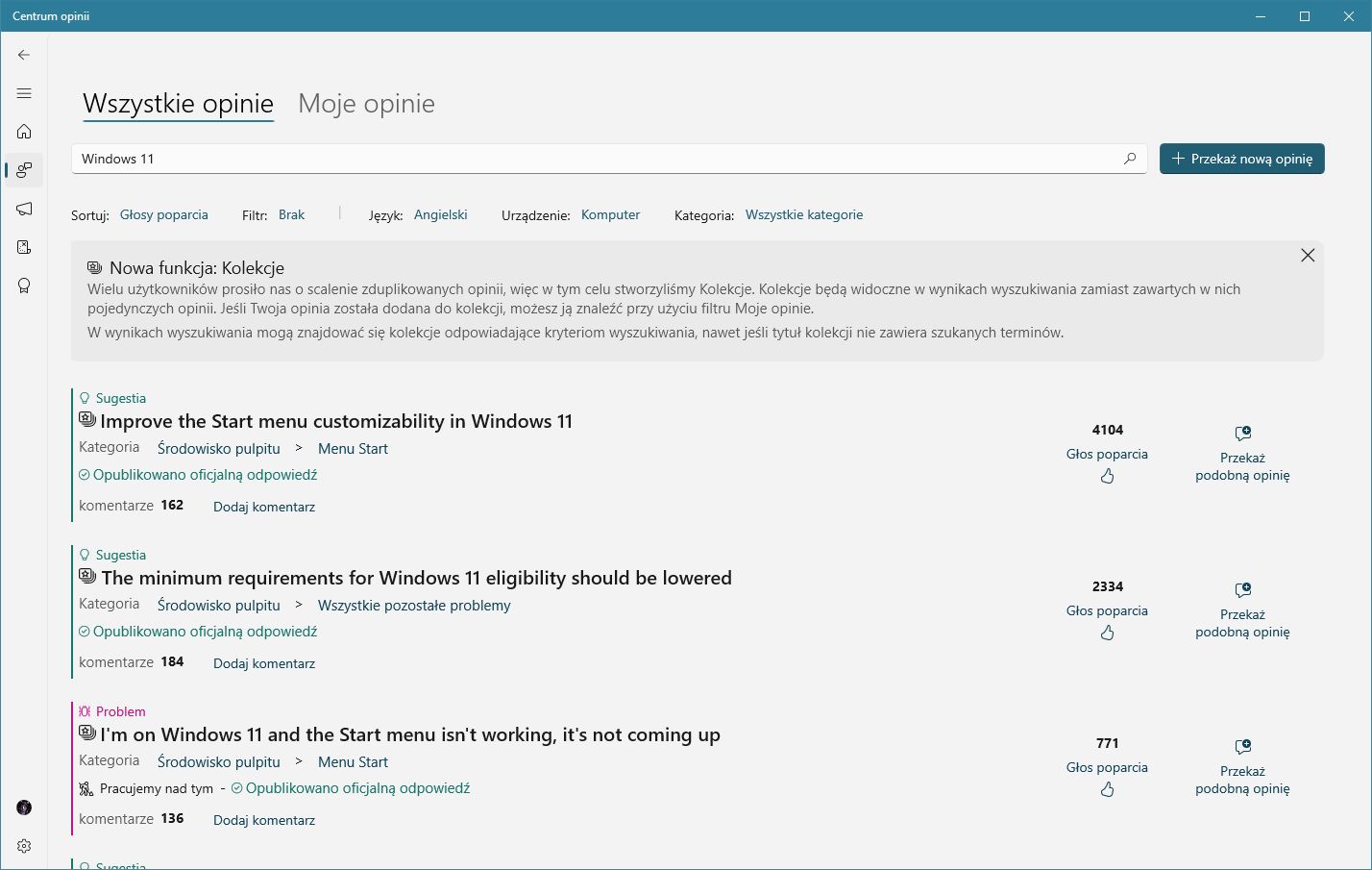The width and height of the screenshot is (1372, 870).
Task: Open the user profile avatar
Action: point(24,808)
